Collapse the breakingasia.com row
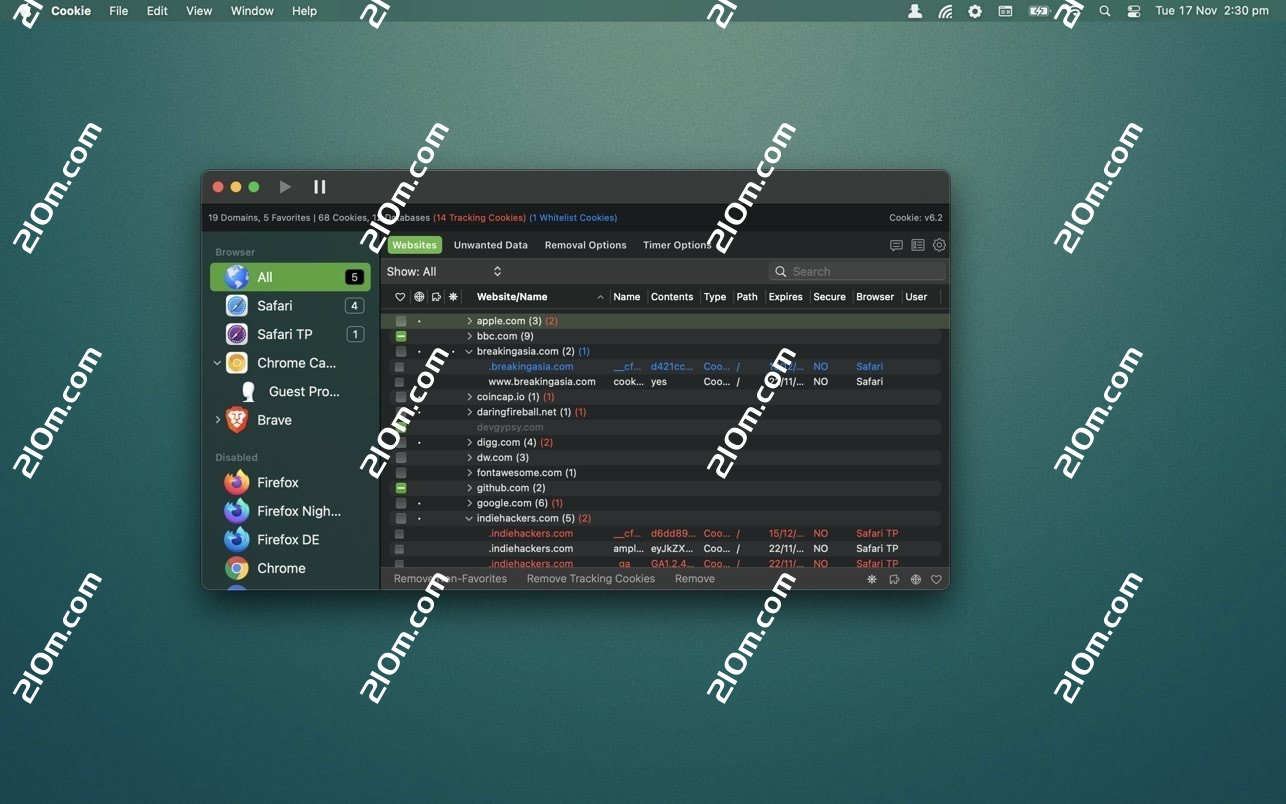This screenshot has height=804, width=1286. (469, 352)
